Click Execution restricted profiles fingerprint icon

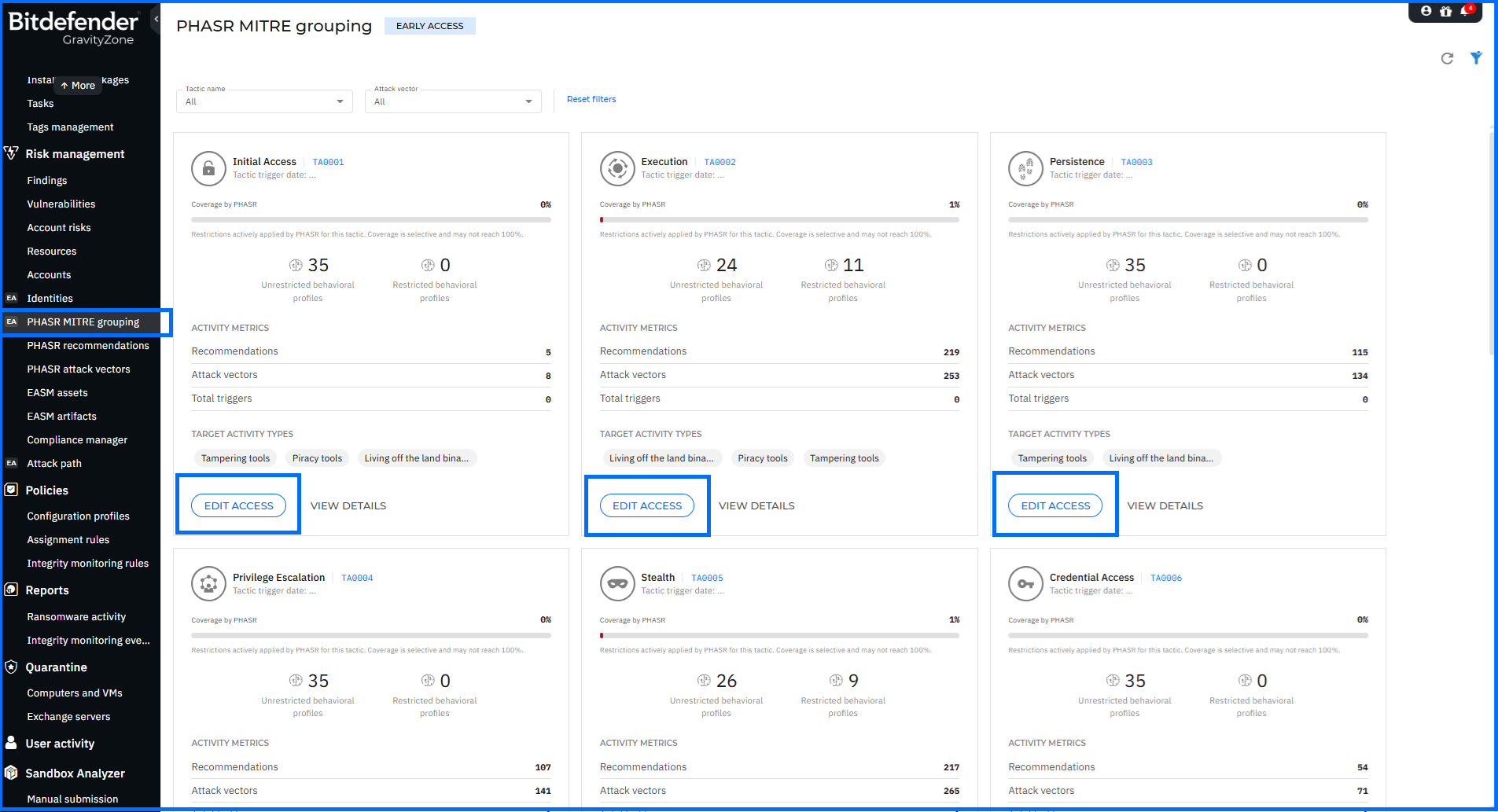pyautogui.click(x=831, y=266)
